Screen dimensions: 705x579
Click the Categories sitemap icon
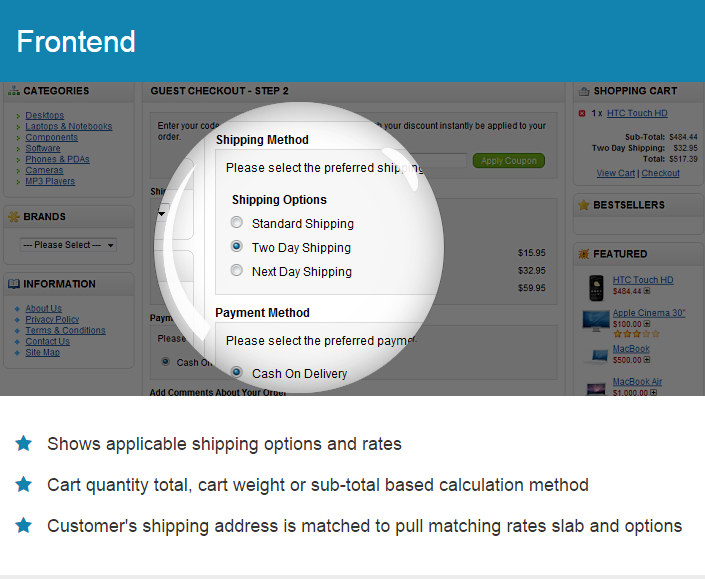[14, 91]
